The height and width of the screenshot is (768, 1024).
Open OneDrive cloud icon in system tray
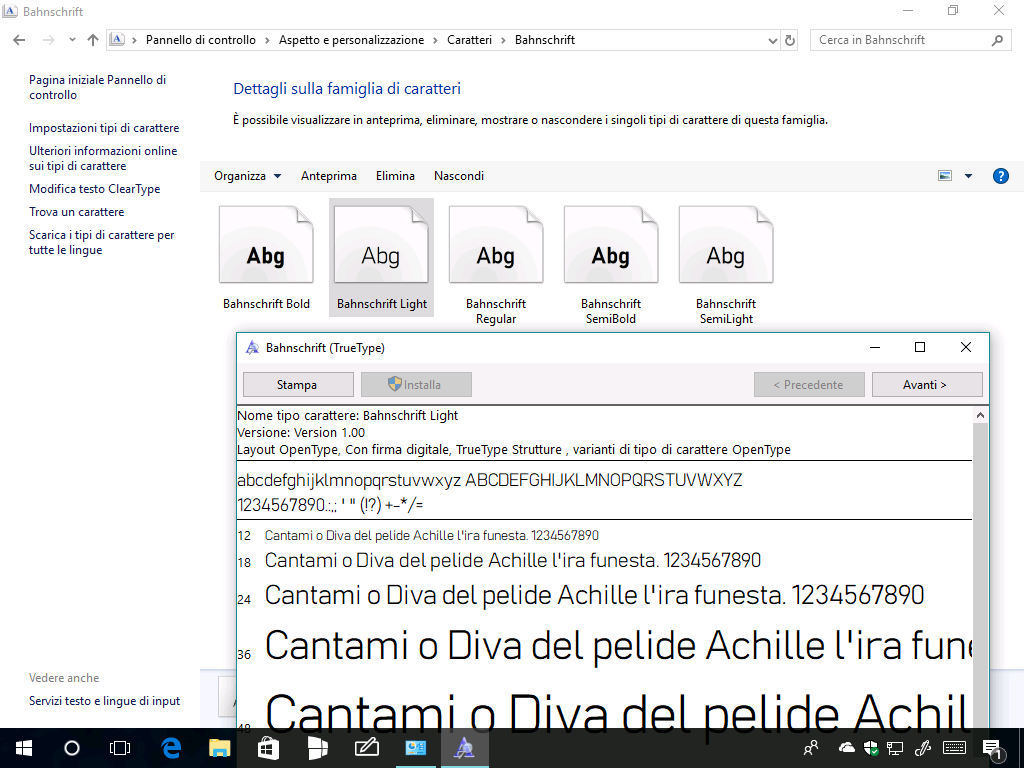point(846,748)
